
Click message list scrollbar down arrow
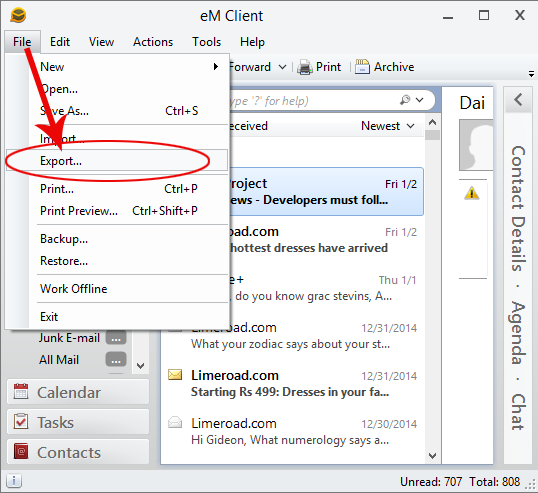(432, 456)
